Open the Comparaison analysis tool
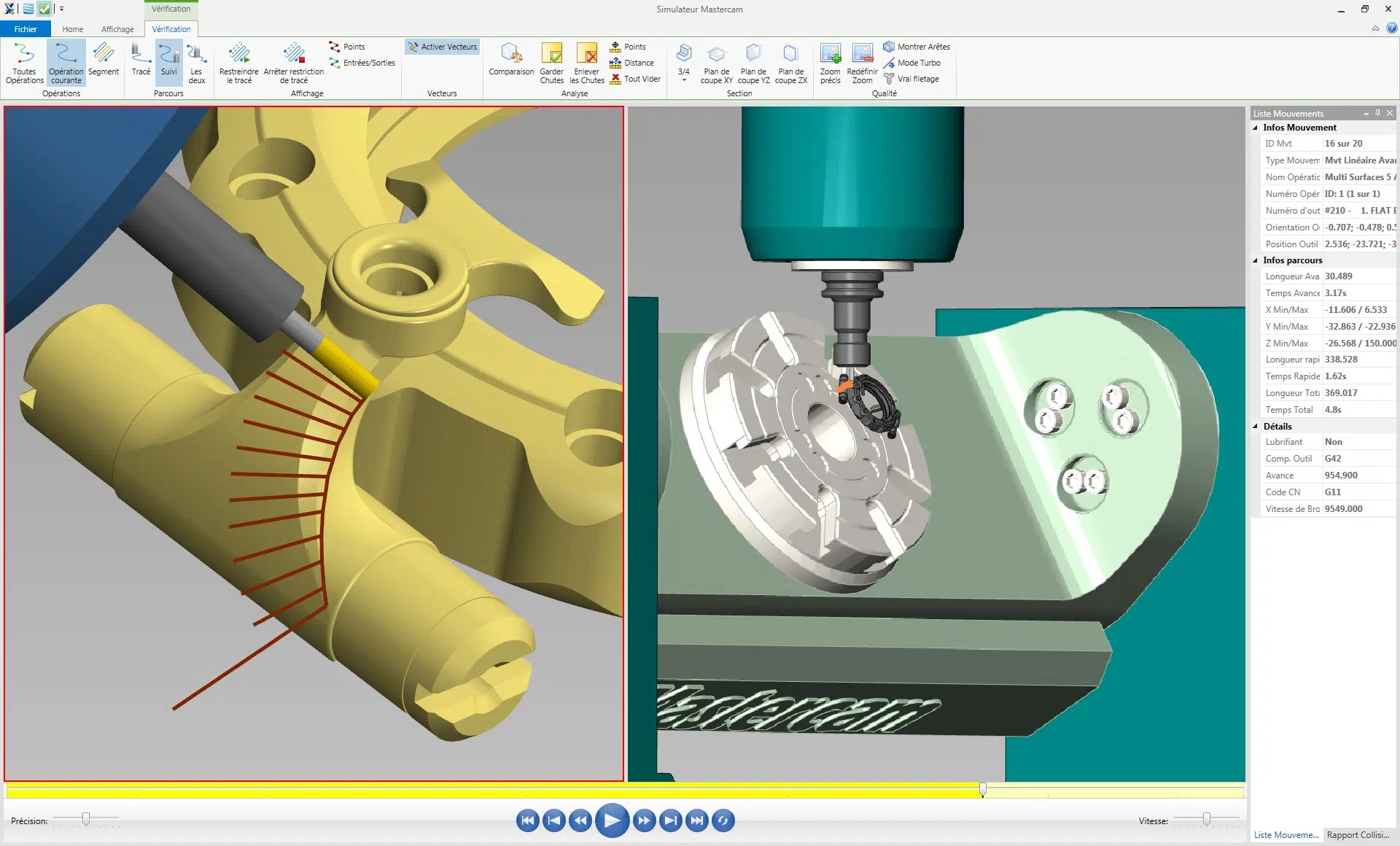Viewport: 1400px width, 846px height. (511, 60)
